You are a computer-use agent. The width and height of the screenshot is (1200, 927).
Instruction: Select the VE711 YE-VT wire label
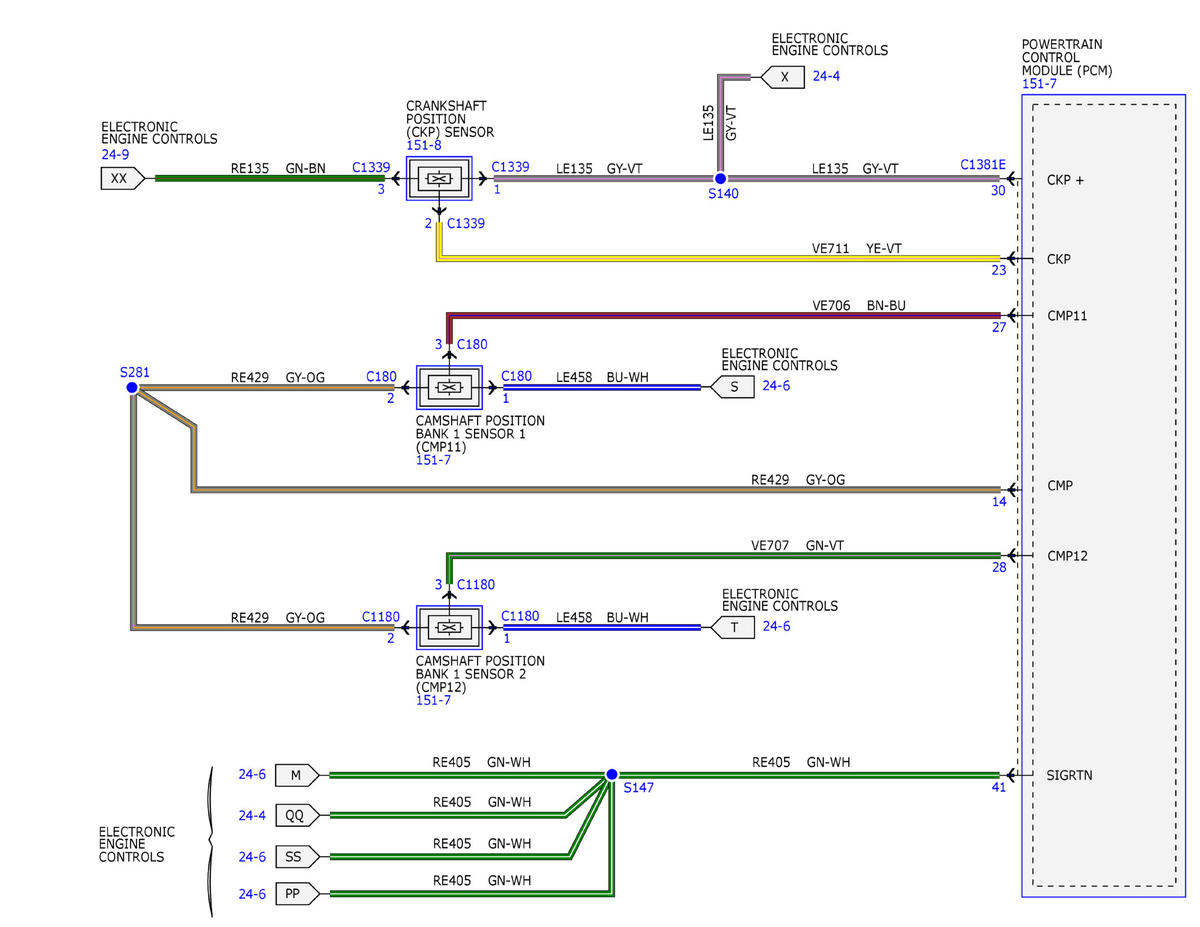pyautogui.click(x=859, y=247)
